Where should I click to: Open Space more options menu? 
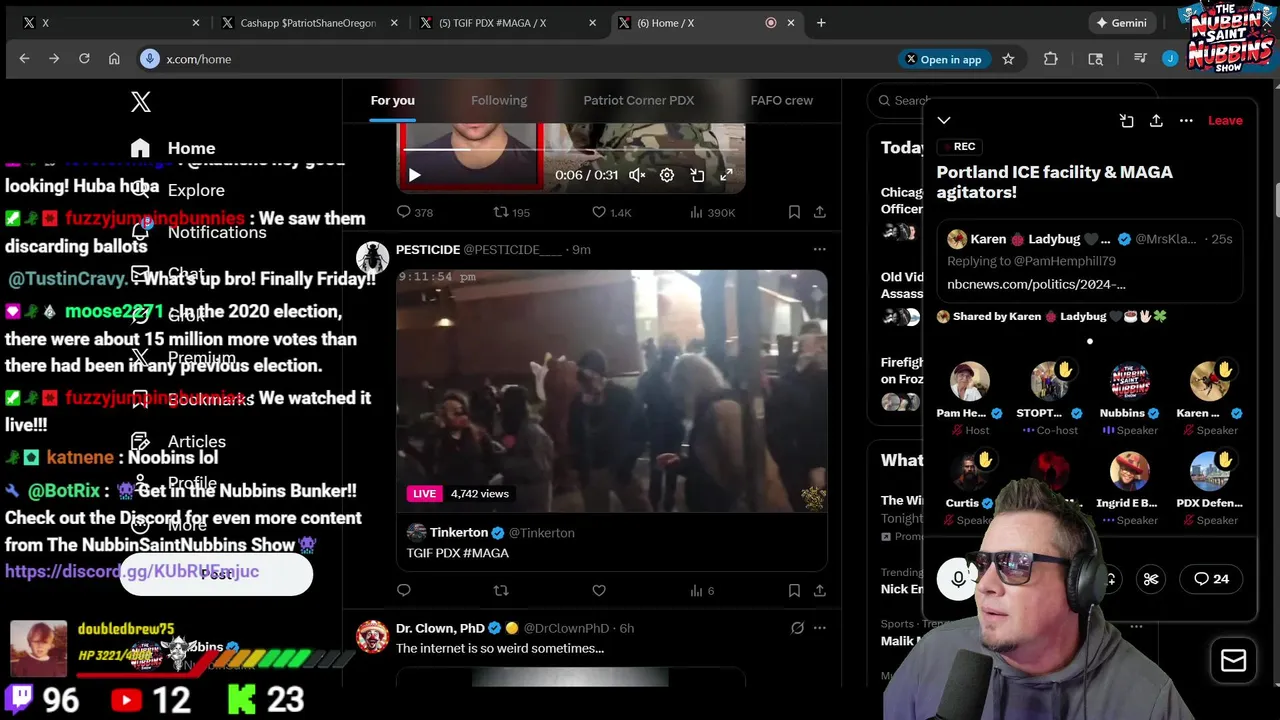coord(1186,120)
